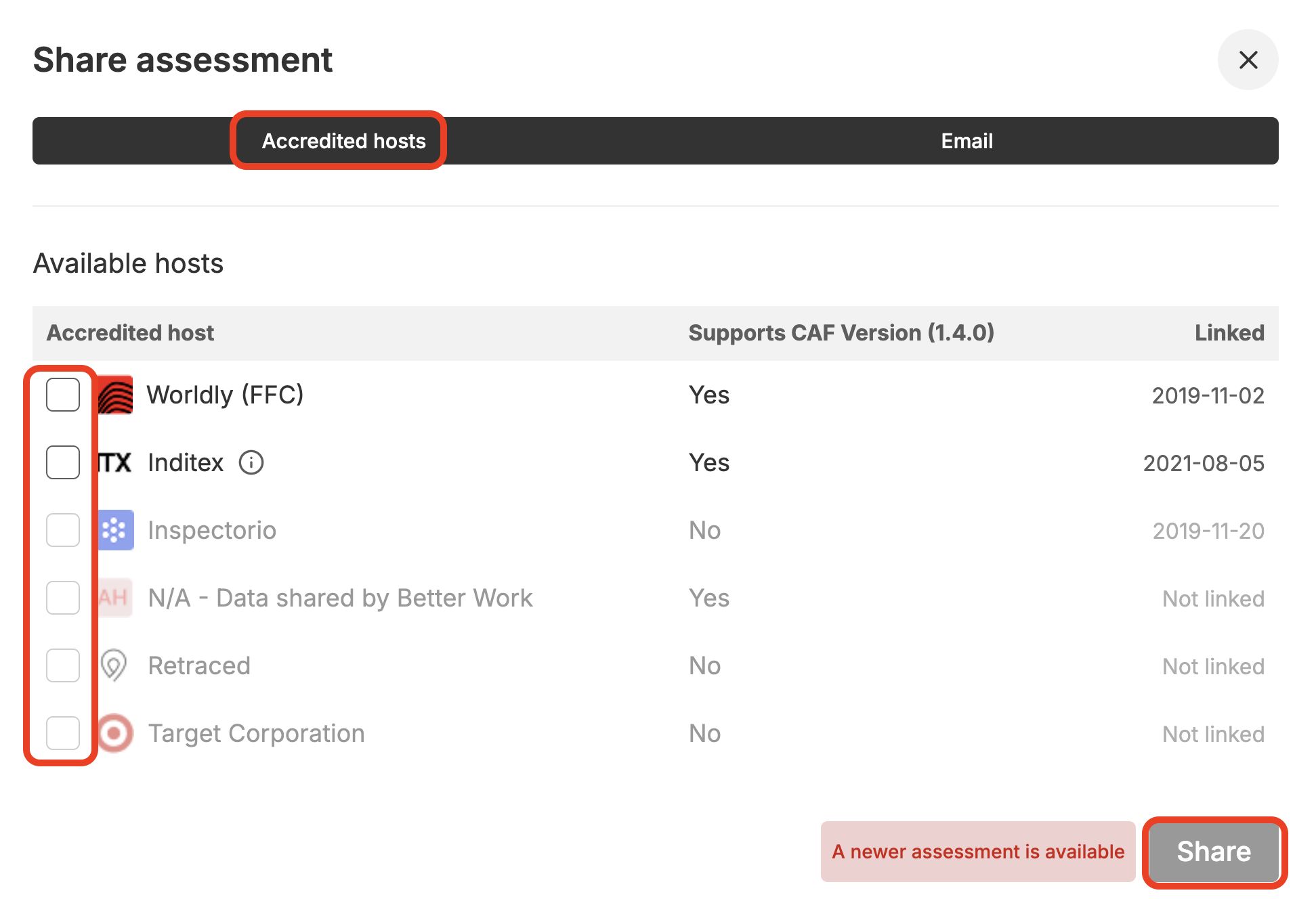Enable the Retraced host checkbox

[63, 665]
